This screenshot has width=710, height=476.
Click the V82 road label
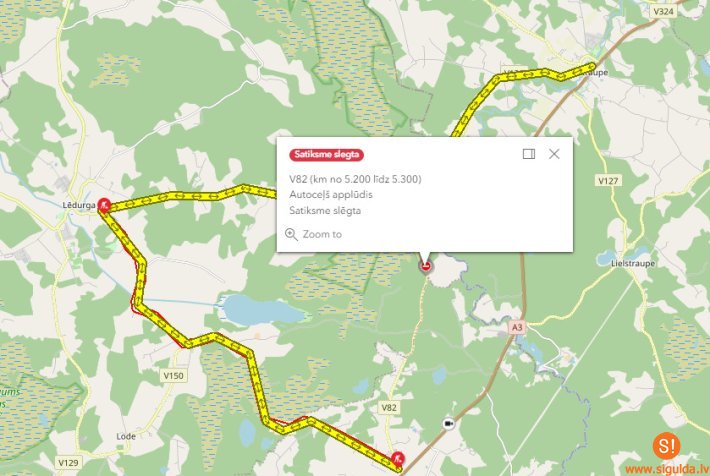click(x=389, y=407)
